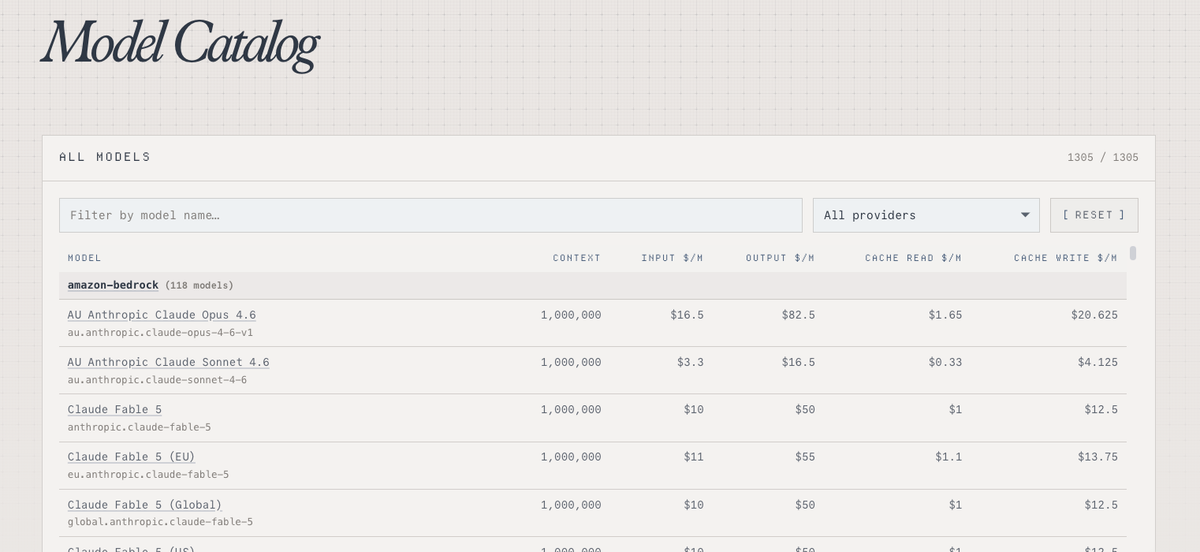Click the $11 input price for Fable 5 (EU)
The height and width of the screenshot is (552, 1200).
pyautogui.click(x=694, y=457)
